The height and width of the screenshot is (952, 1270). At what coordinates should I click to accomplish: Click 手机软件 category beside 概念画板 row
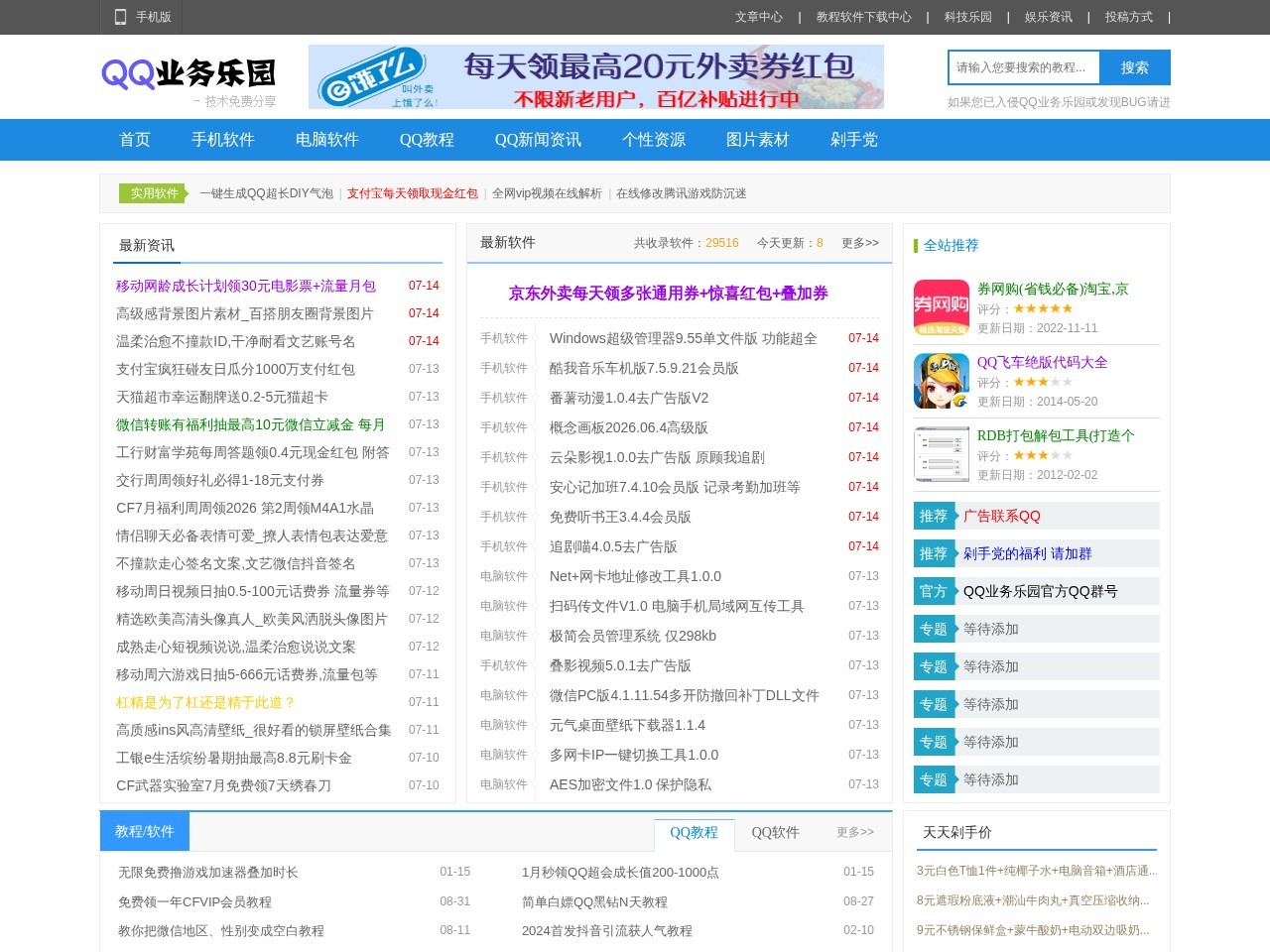point(504,427)
